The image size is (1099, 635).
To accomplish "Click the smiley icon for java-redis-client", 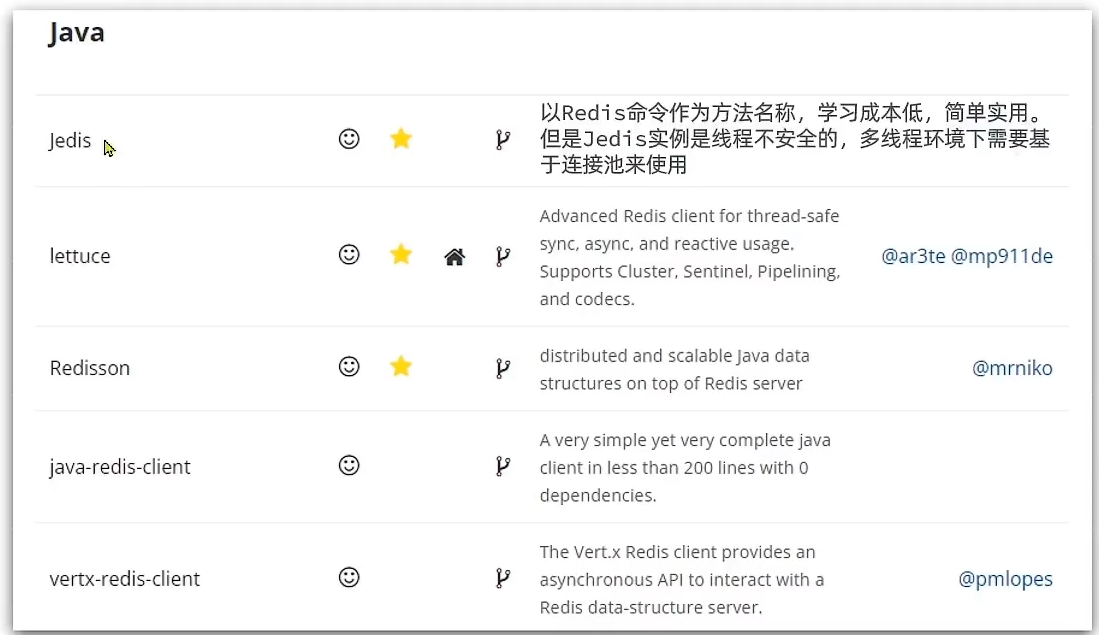I will pos(349,466).
